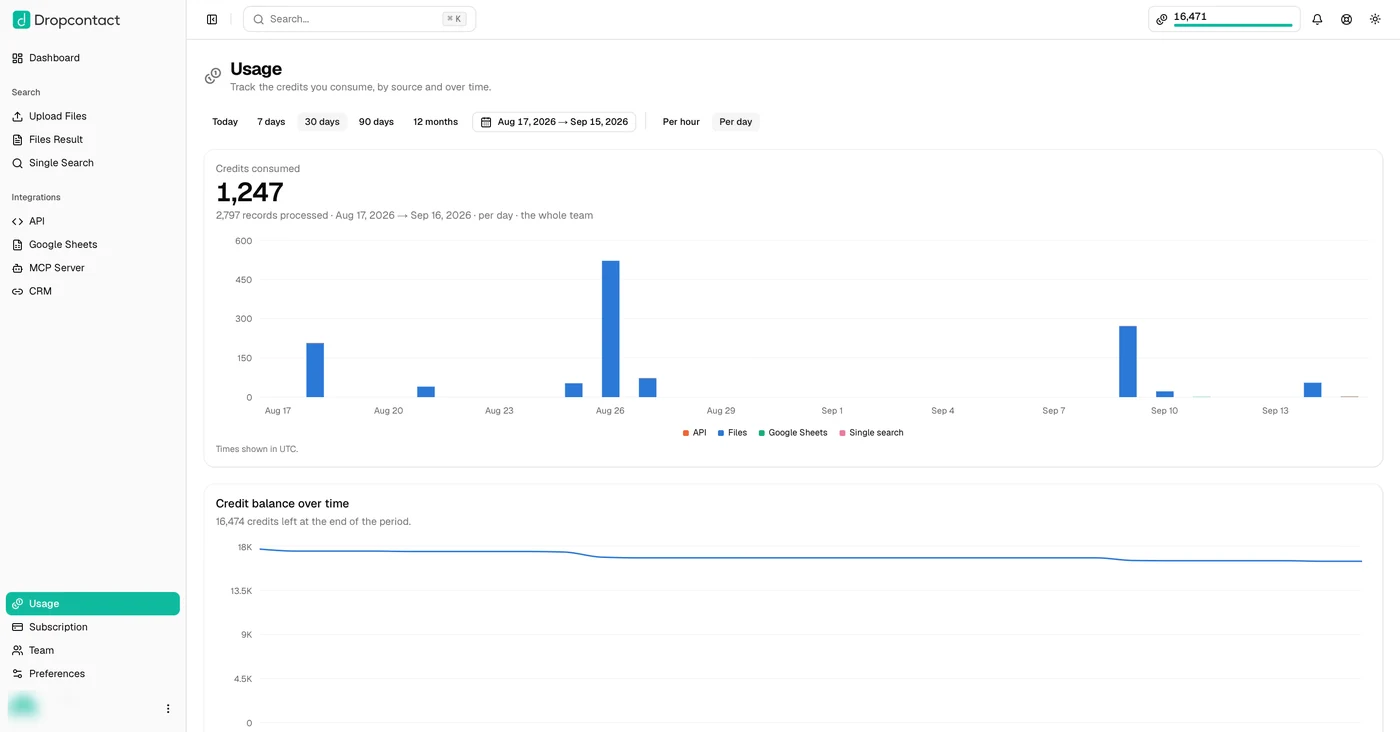
Task: Open the Aug 17 – Sep 15 date picker
Action: (554, 122)
